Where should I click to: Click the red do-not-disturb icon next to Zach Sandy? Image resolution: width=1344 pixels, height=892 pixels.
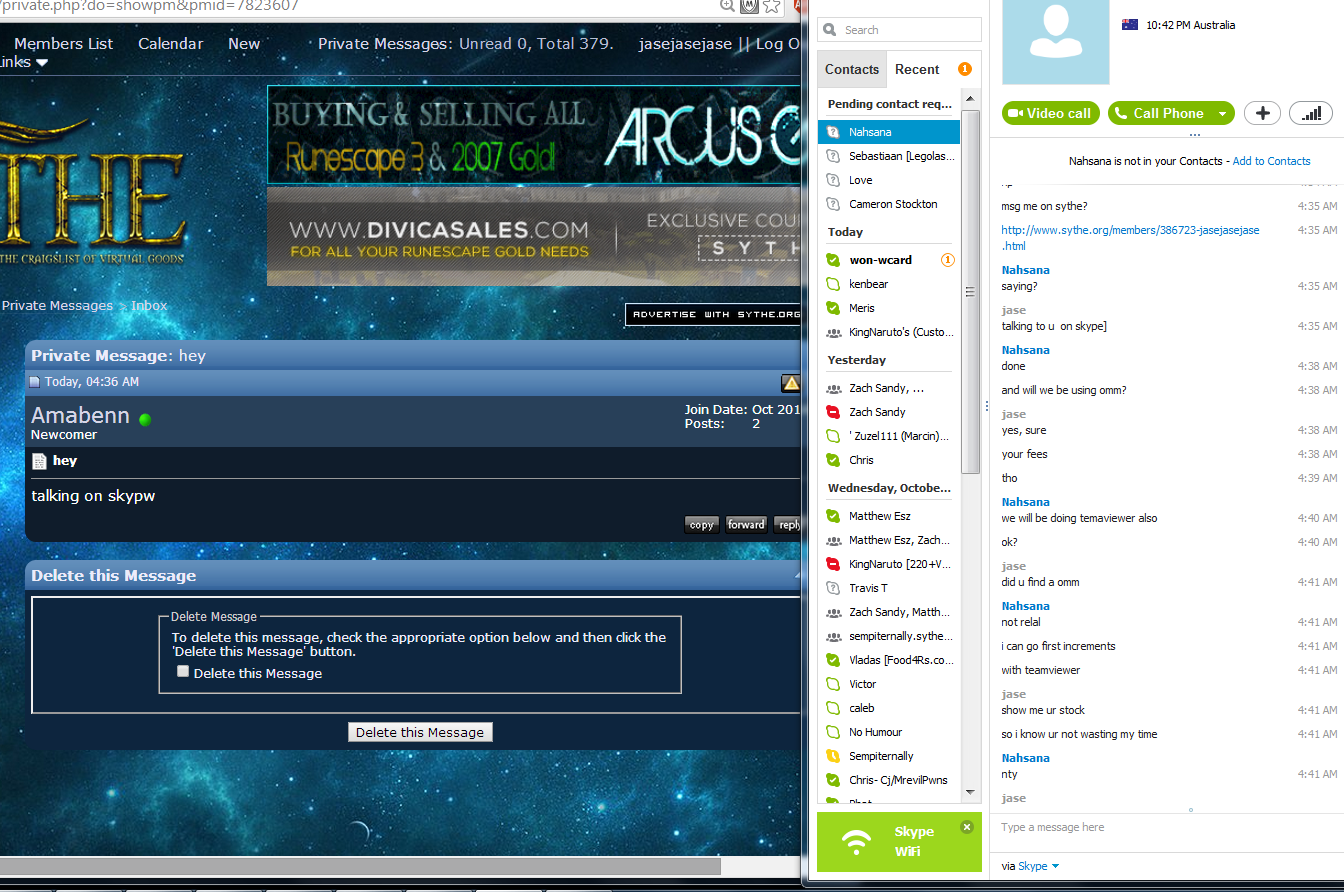click(832, 412)
